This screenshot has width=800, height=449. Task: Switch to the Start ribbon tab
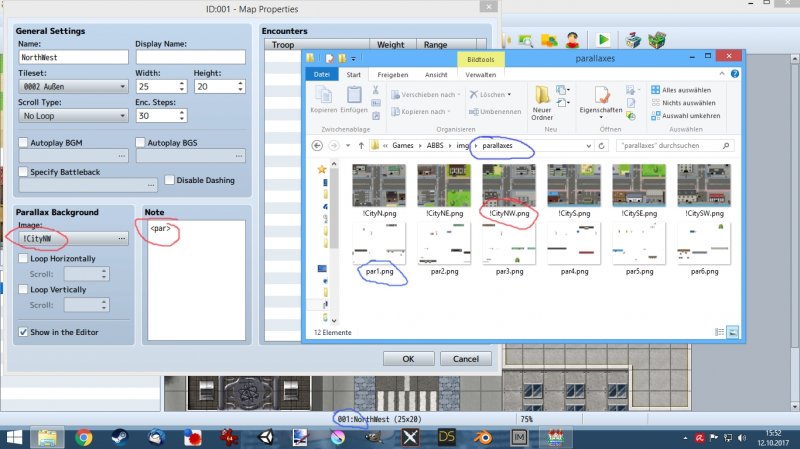click(x=353, y=74)
